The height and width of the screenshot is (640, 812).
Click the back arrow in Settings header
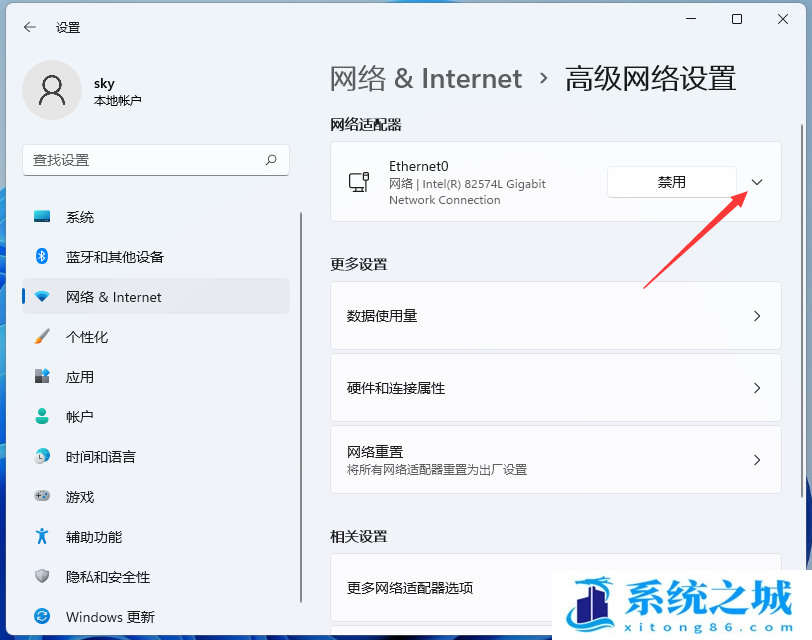point(29,27)
